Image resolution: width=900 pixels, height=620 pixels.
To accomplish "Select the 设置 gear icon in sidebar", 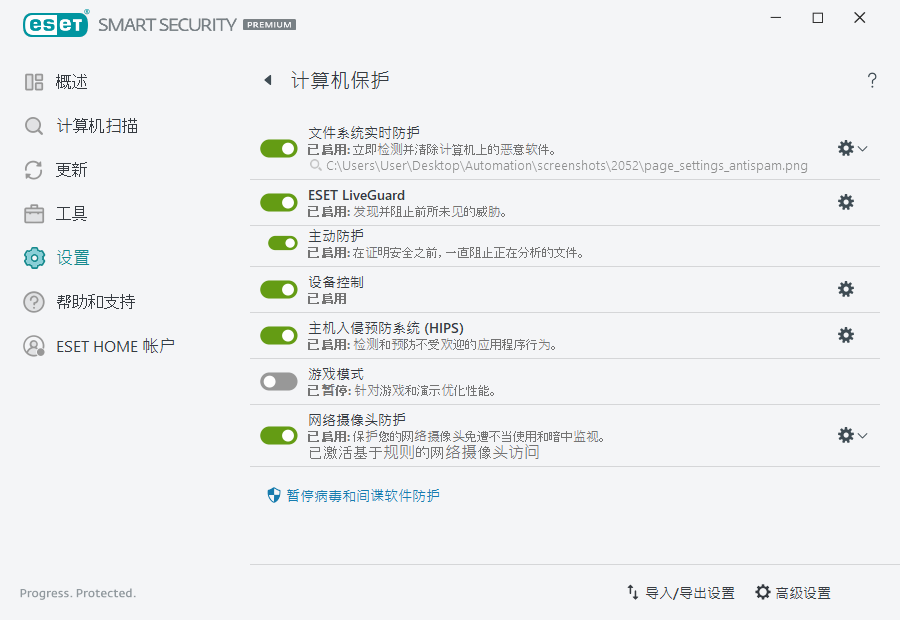I will click(x=34, y=257).
